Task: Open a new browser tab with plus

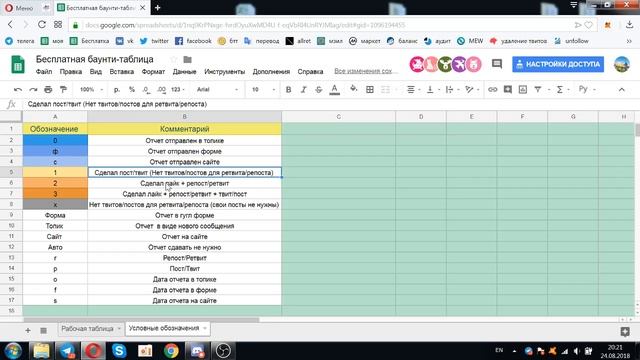Action: coord(158,7)
